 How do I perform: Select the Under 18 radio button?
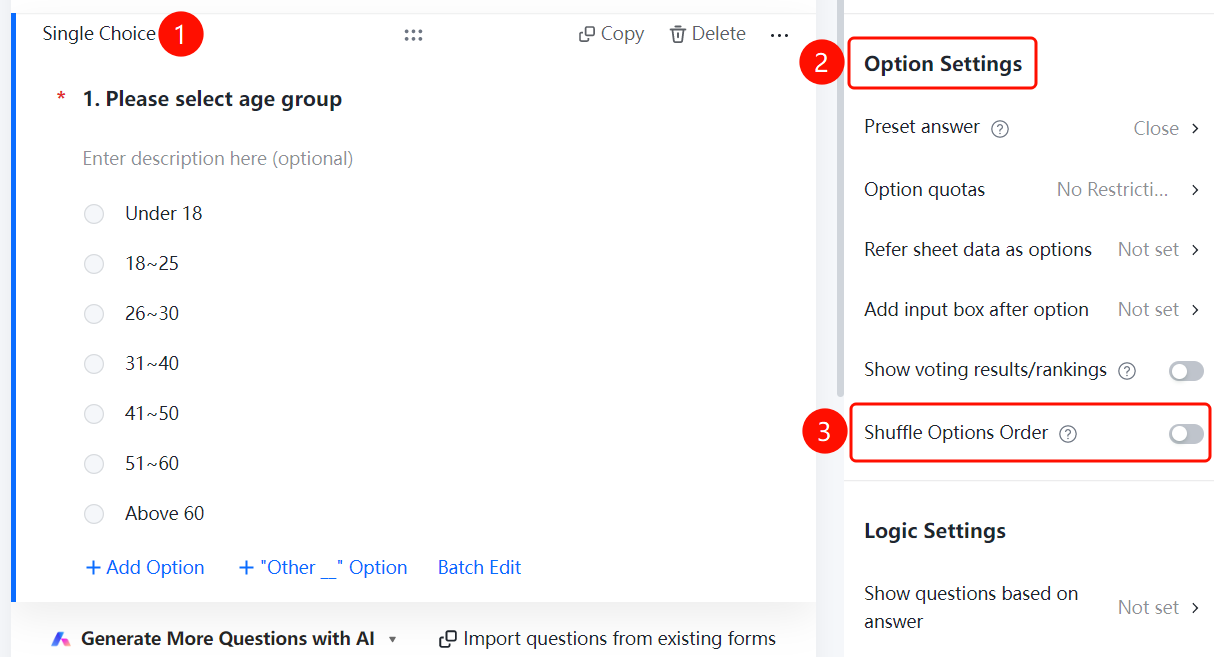pyautogui.click(x=94, y=214)
